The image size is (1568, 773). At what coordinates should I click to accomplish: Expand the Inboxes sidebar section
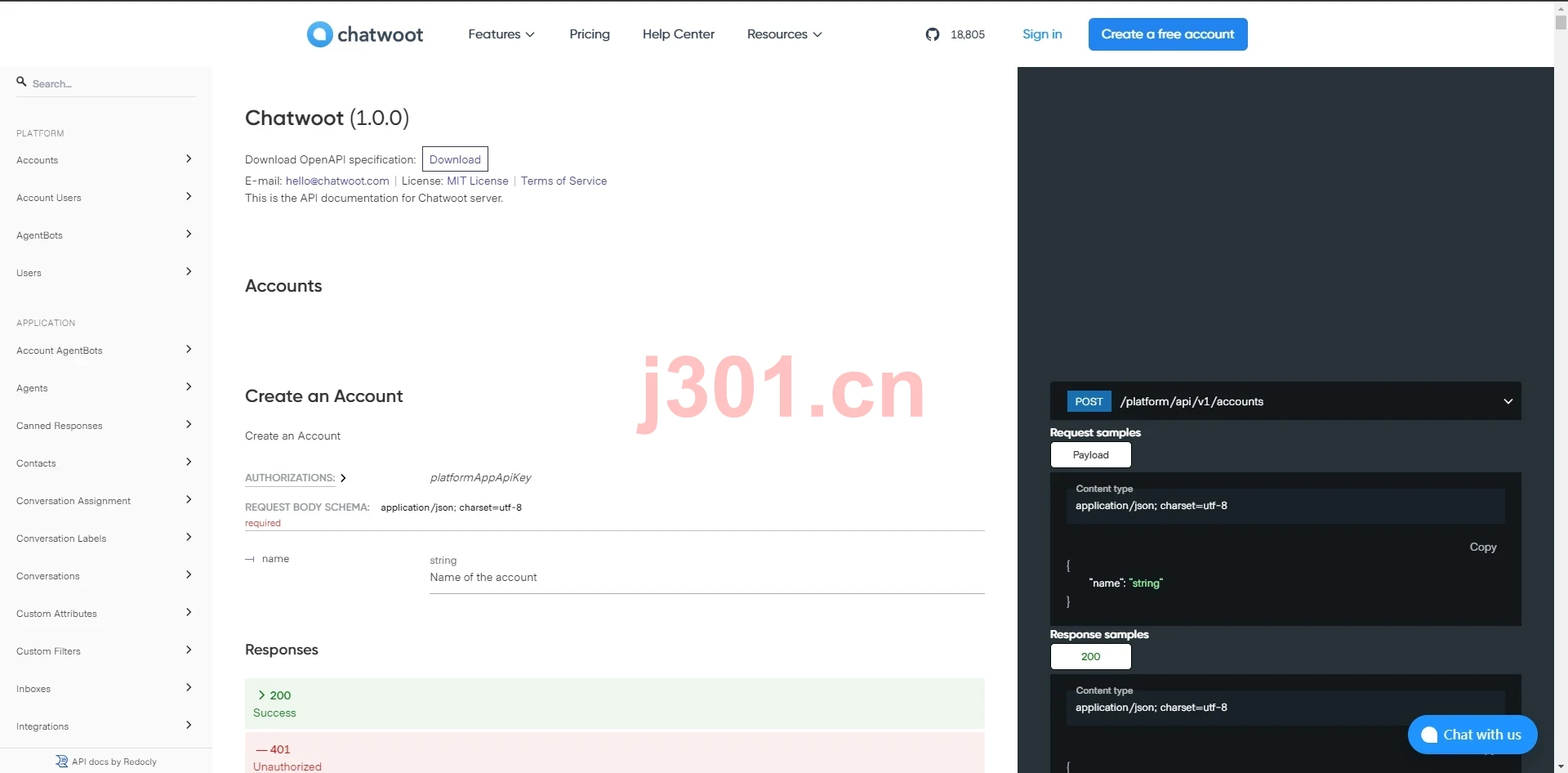pos(106,689)
